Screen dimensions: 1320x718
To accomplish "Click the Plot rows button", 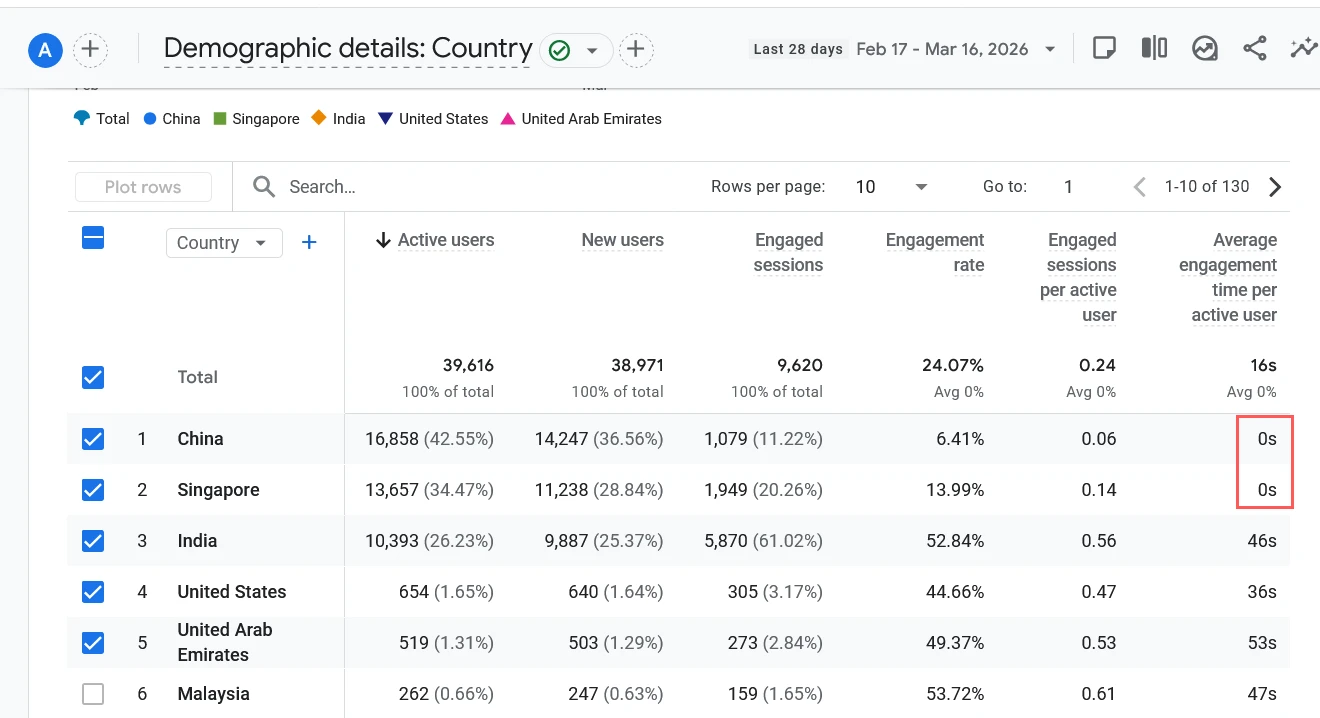I will point(143,186).
